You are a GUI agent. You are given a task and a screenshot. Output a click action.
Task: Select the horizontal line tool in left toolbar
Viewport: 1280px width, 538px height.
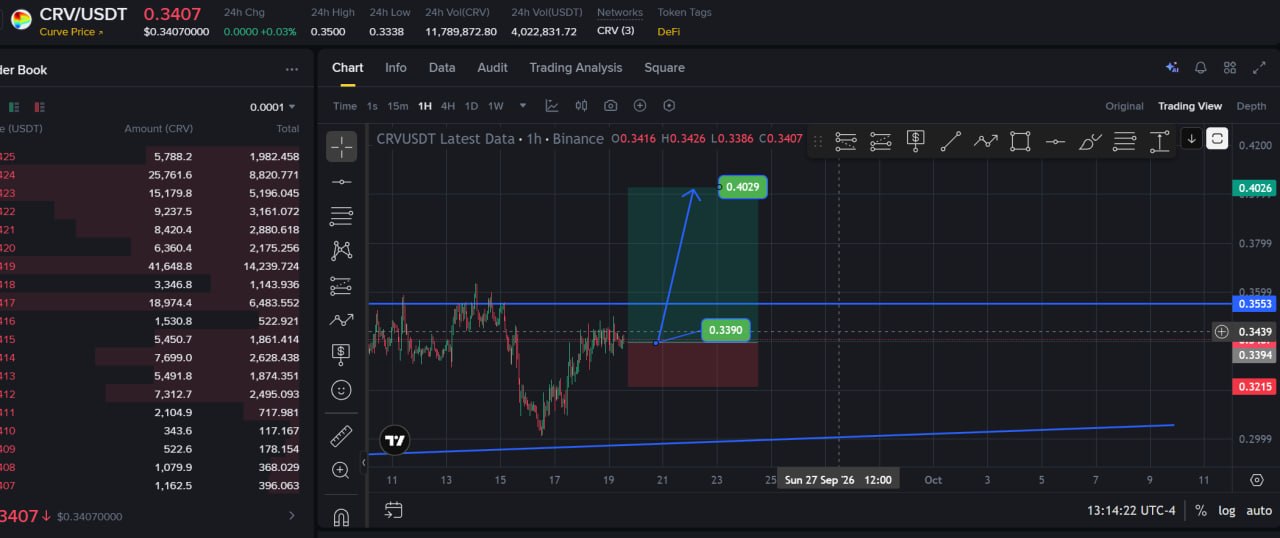342,181
